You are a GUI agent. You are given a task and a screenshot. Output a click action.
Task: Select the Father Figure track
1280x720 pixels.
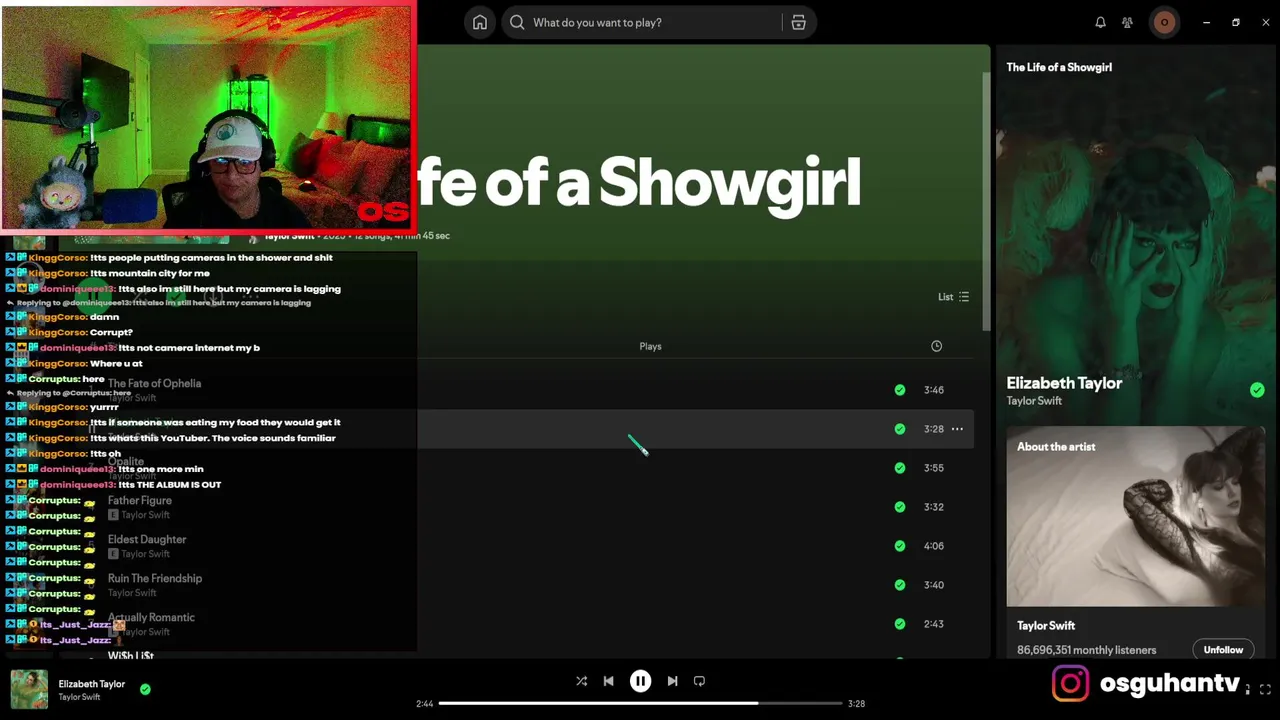tap(140, 501)
